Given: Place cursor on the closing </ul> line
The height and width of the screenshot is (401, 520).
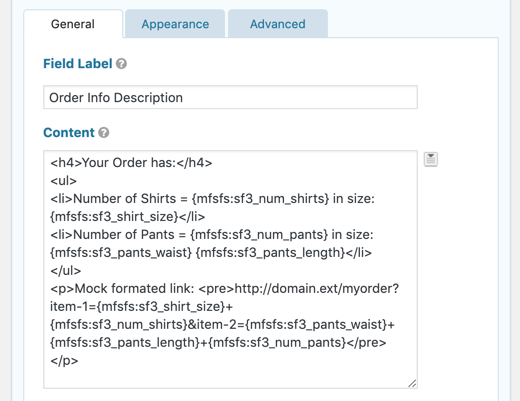Looking at the screenshot, I should click(66, 271).
